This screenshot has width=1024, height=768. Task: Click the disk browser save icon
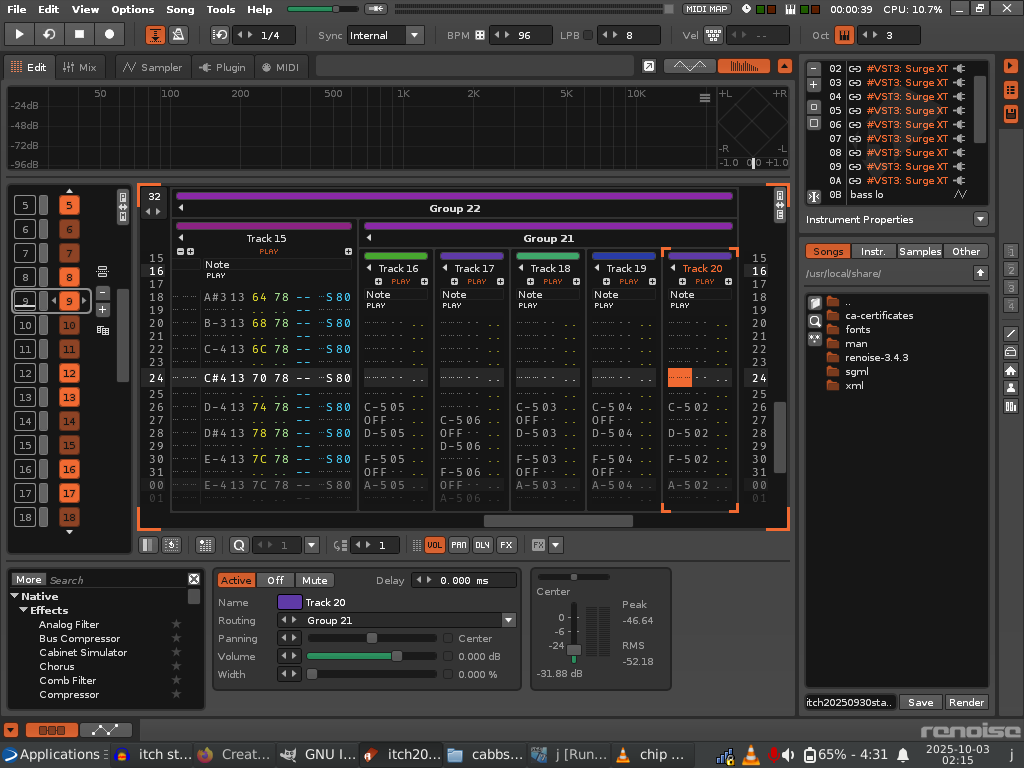(x=1010, y=113)
